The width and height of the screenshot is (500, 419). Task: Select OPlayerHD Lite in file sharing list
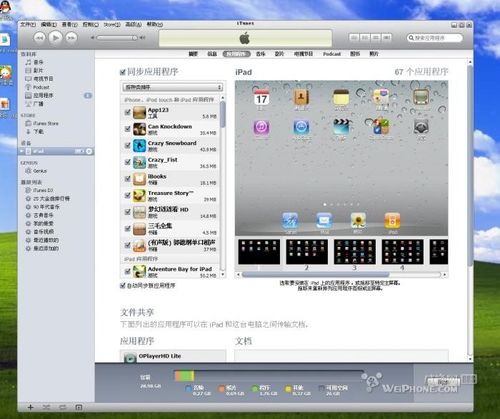pyautogui.click(x=173, y=356)
